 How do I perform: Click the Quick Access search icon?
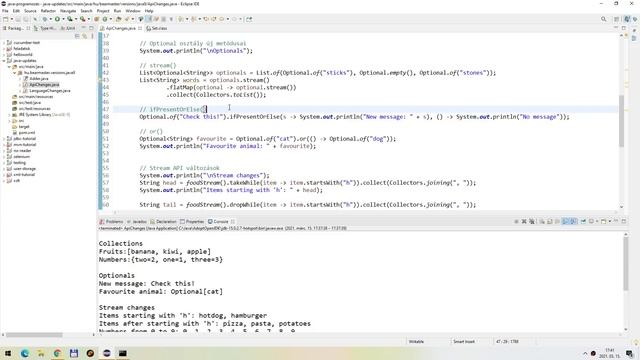tap(604, 19)
